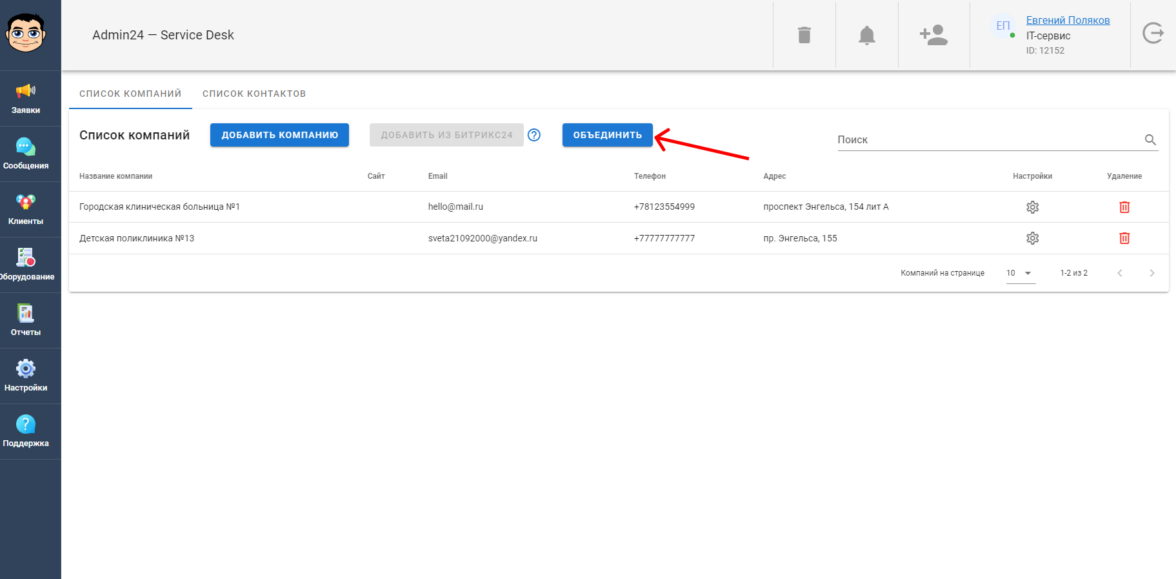This screenshot has height=579, width=1176.
Task: Open notifications bell in top bar
Action: point(866,35)
